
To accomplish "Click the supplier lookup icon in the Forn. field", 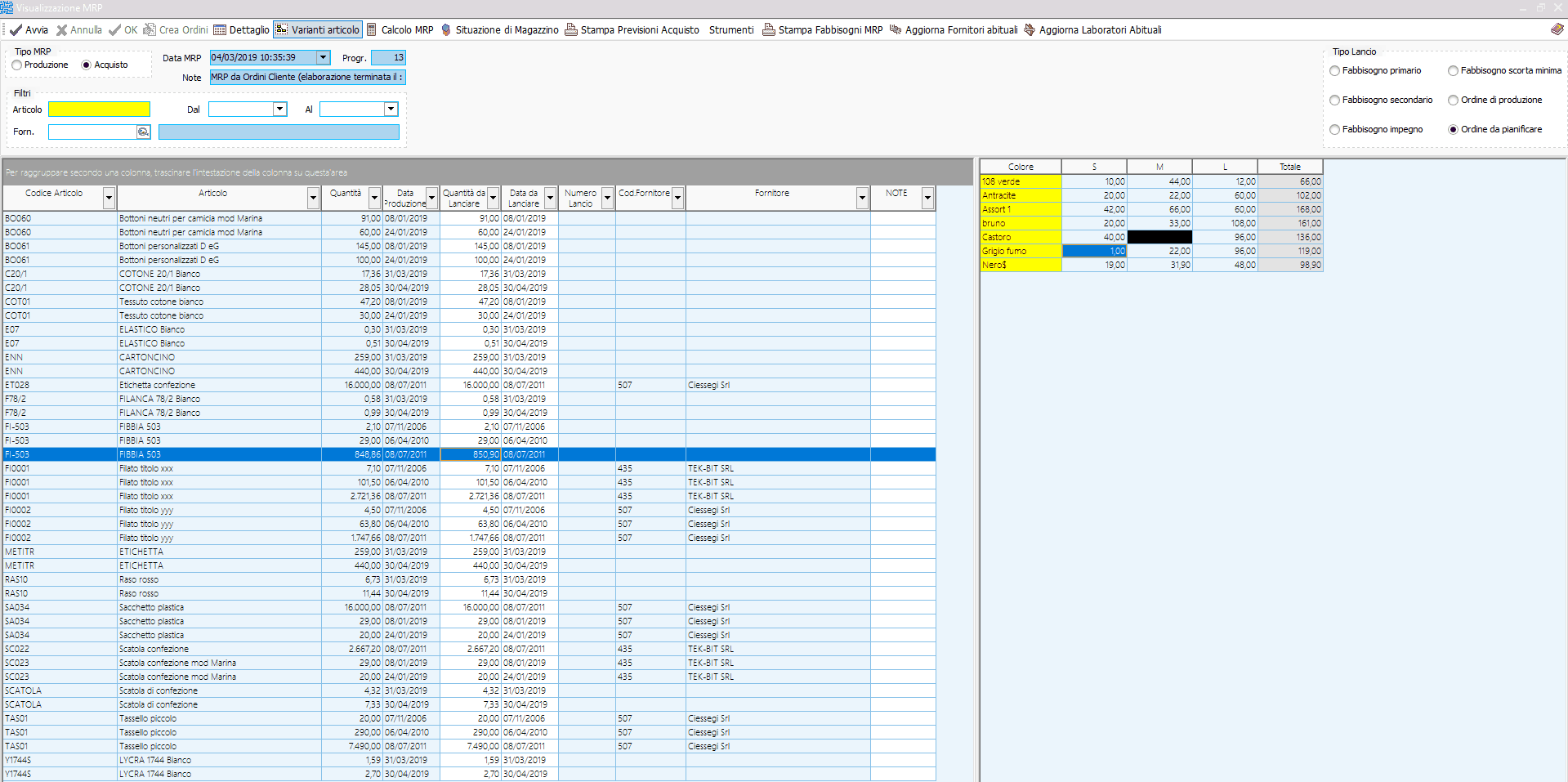I will 144,132.
